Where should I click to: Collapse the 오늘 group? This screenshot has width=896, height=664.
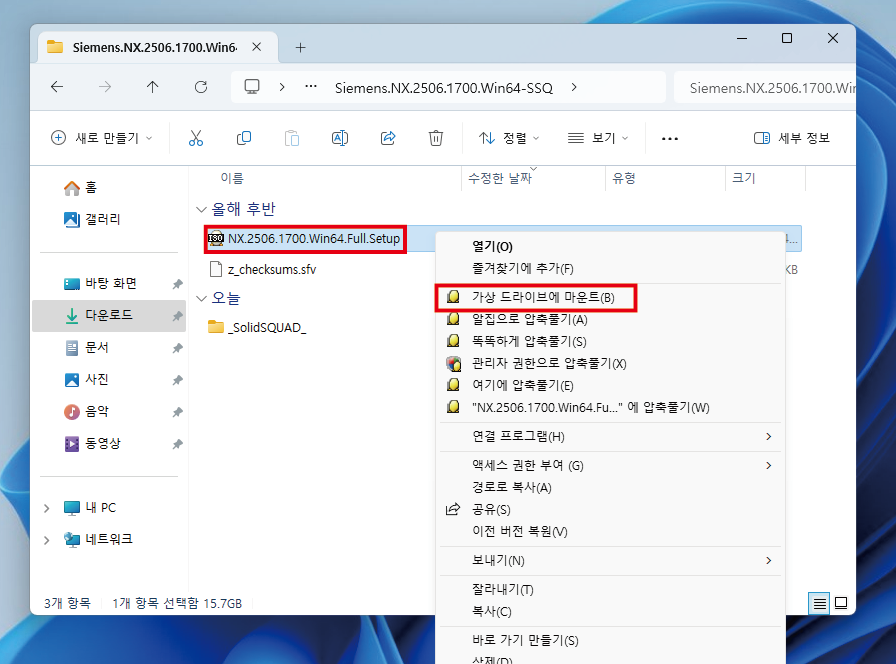(x=201, y=299)
